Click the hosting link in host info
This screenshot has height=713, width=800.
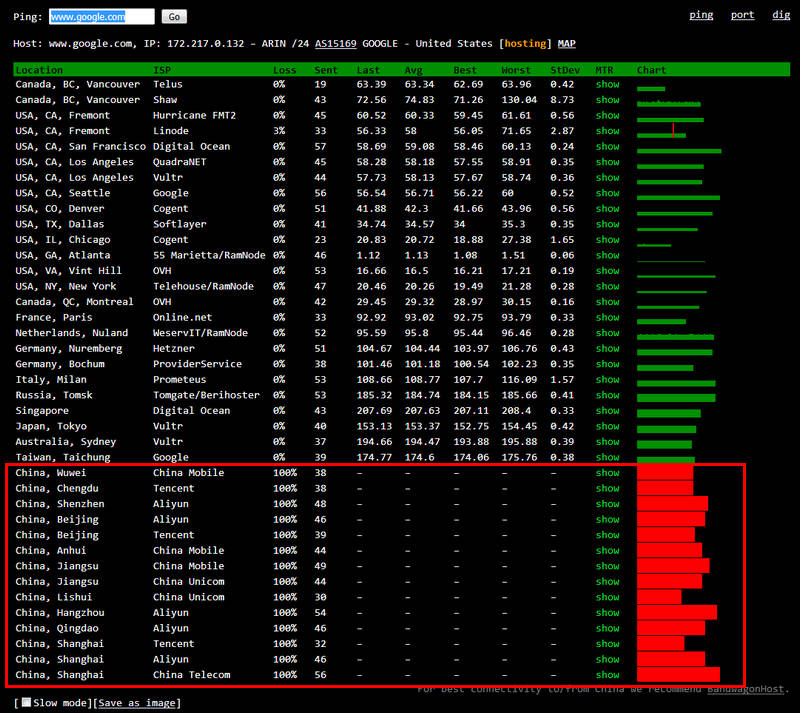[525, 44]
